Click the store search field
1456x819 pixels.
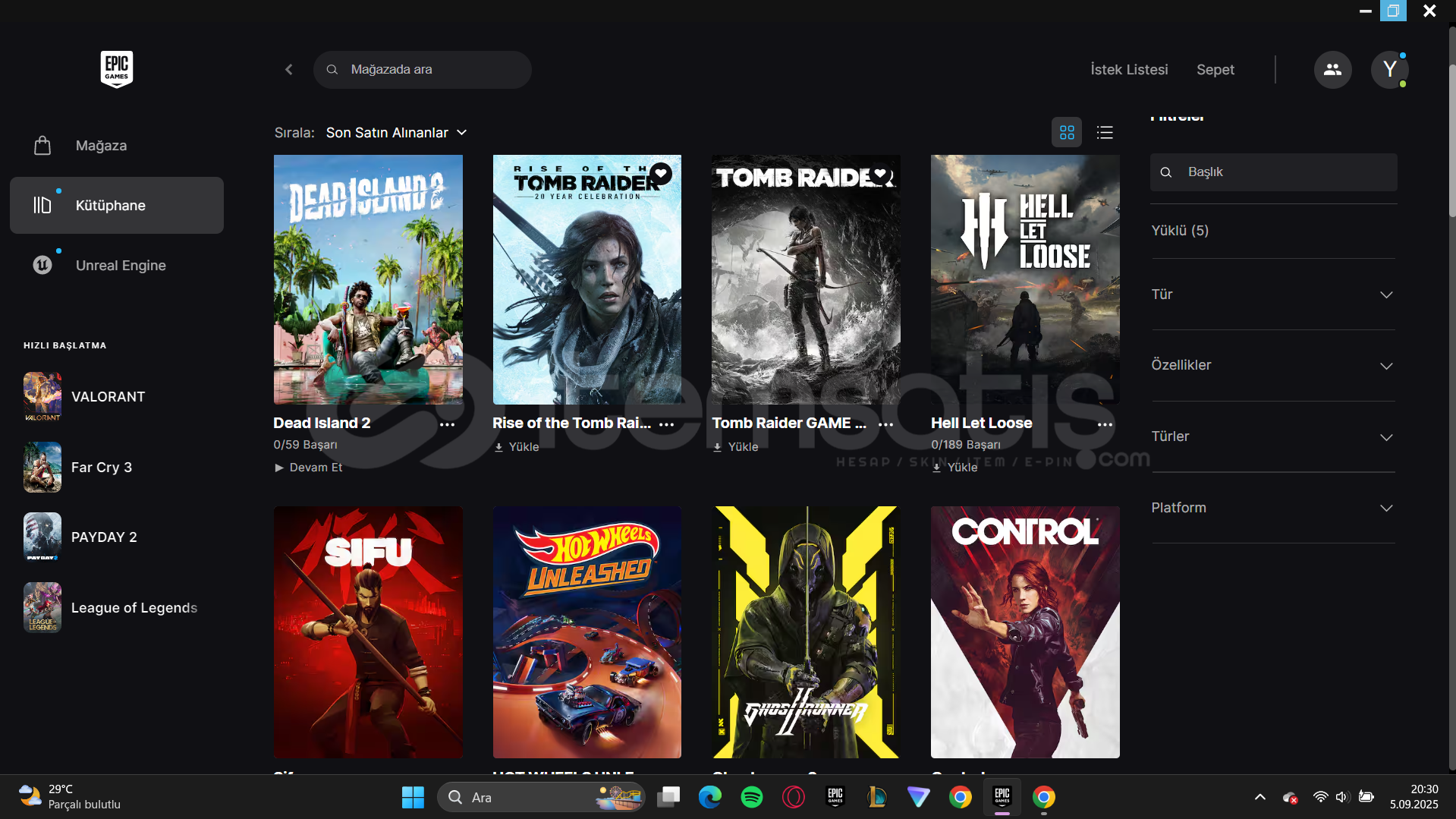pos(423,69)
